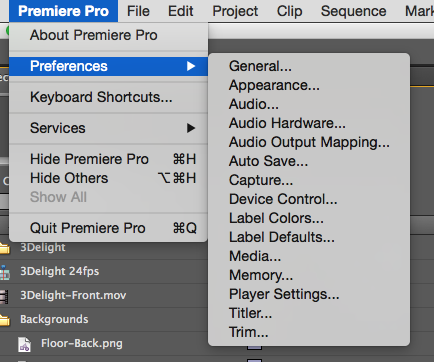Expand the Preferences submenu arrow
Screen dimensions: 434x362
pyautogui.click(x=191, y=66)
